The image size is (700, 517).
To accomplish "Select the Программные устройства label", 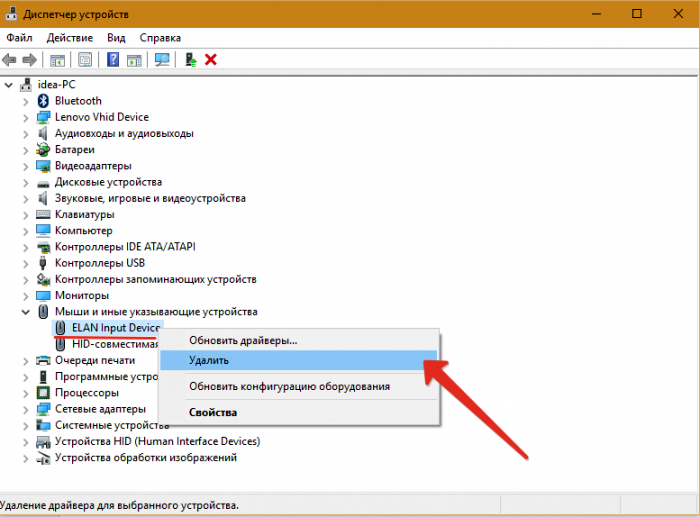I will click(x=106, y=377).
